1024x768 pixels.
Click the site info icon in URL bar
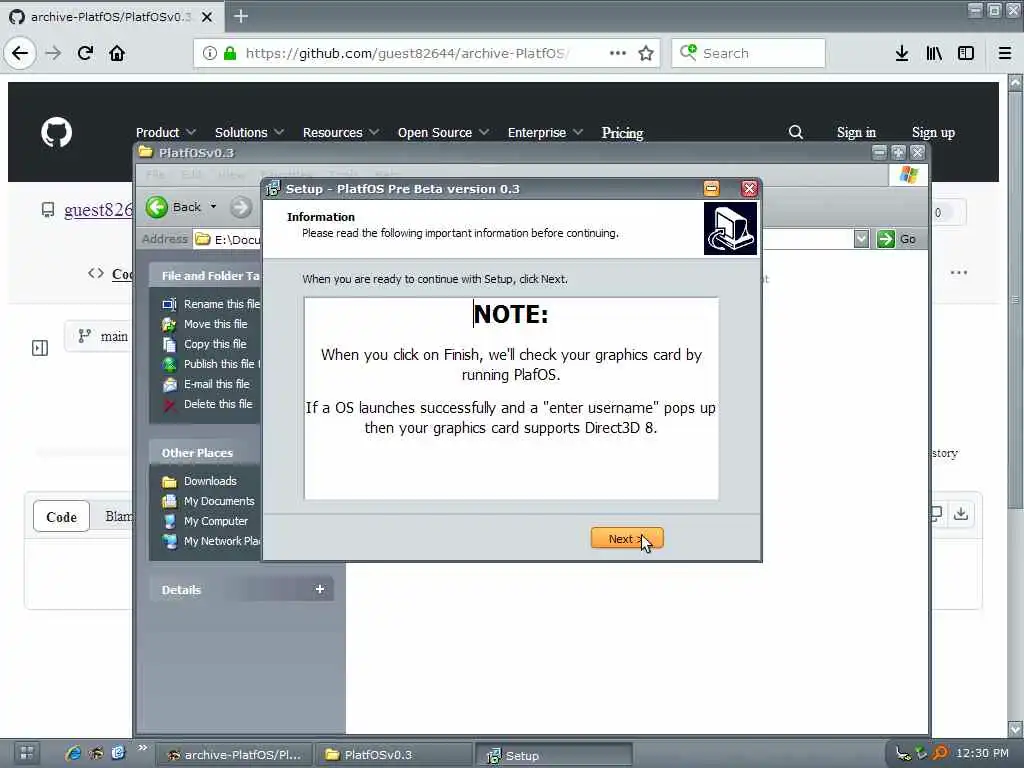pyautogui.click(x=209, y=53)
